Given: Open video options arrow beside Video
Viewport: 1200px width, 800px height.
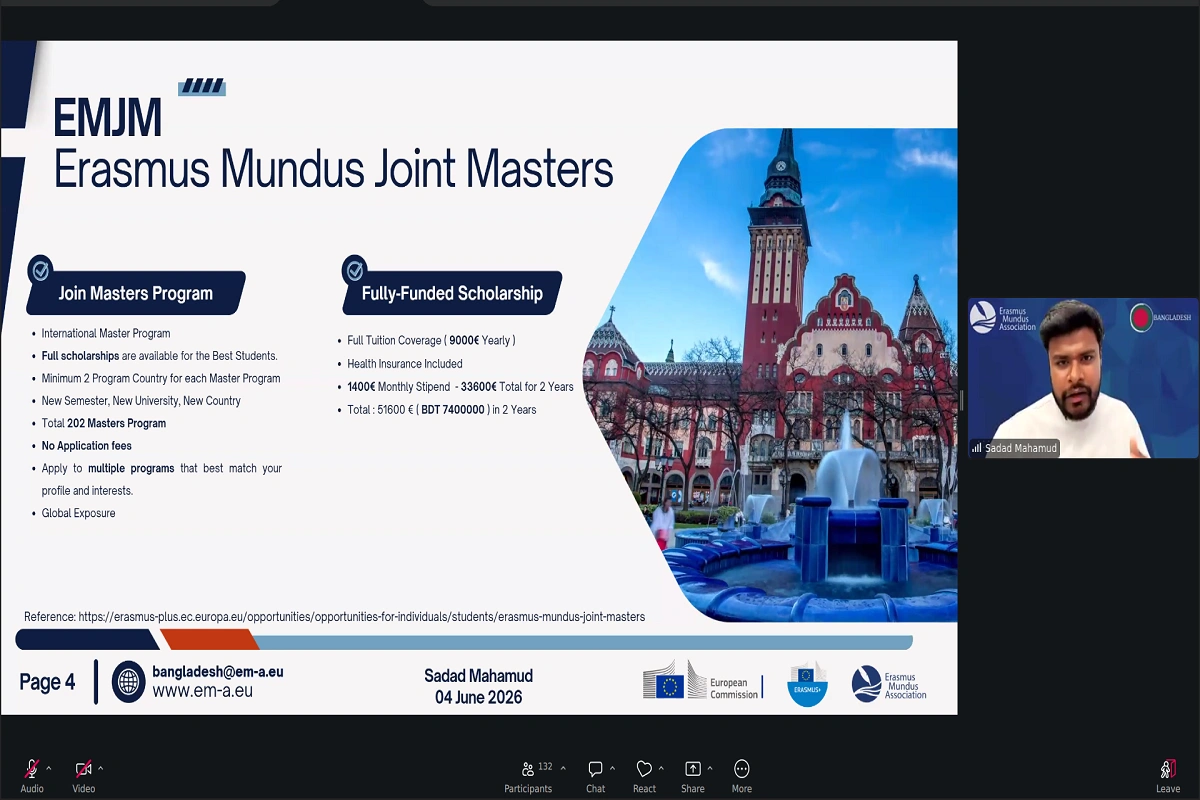Looking at the screenshot, I should click(100, 768).
